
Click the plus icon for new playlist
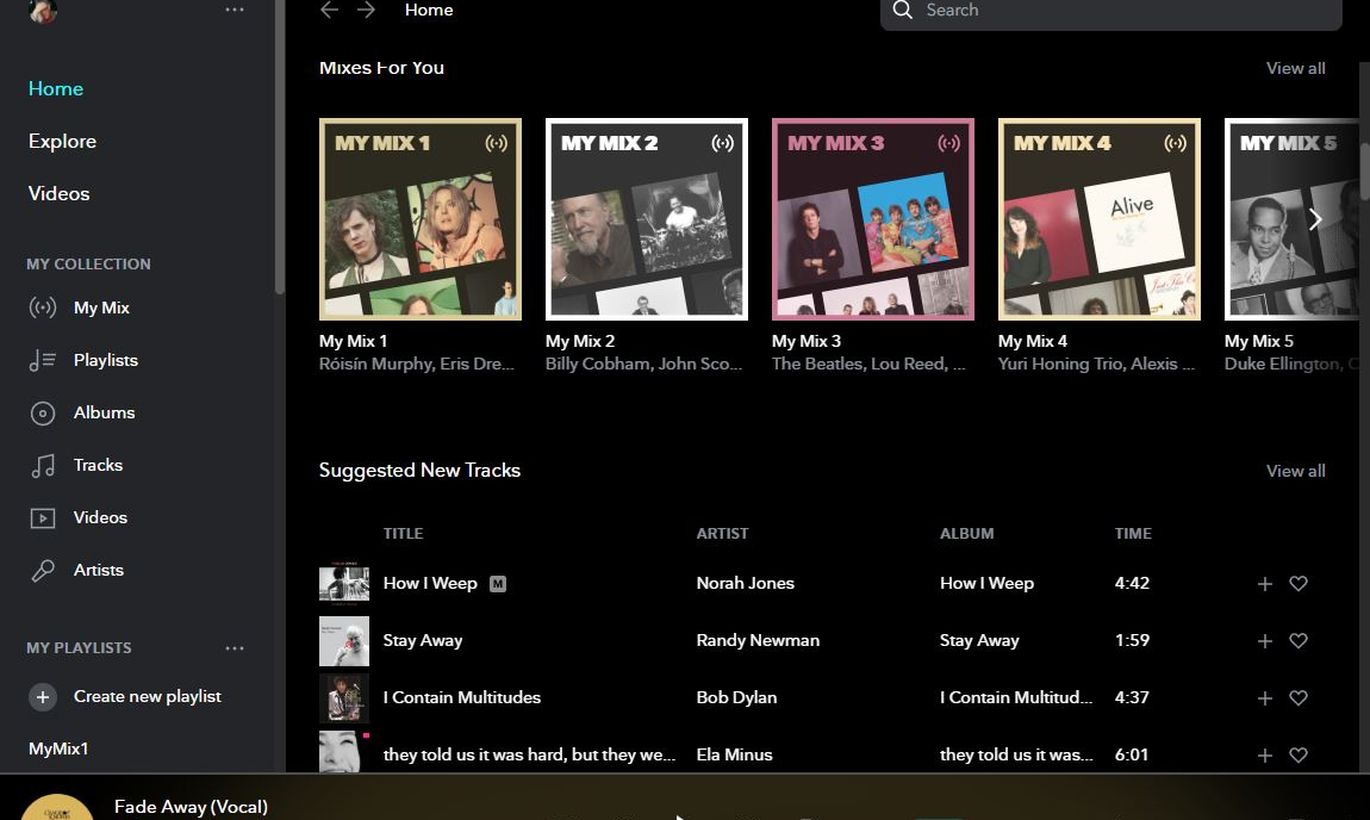tap(42, 697)
